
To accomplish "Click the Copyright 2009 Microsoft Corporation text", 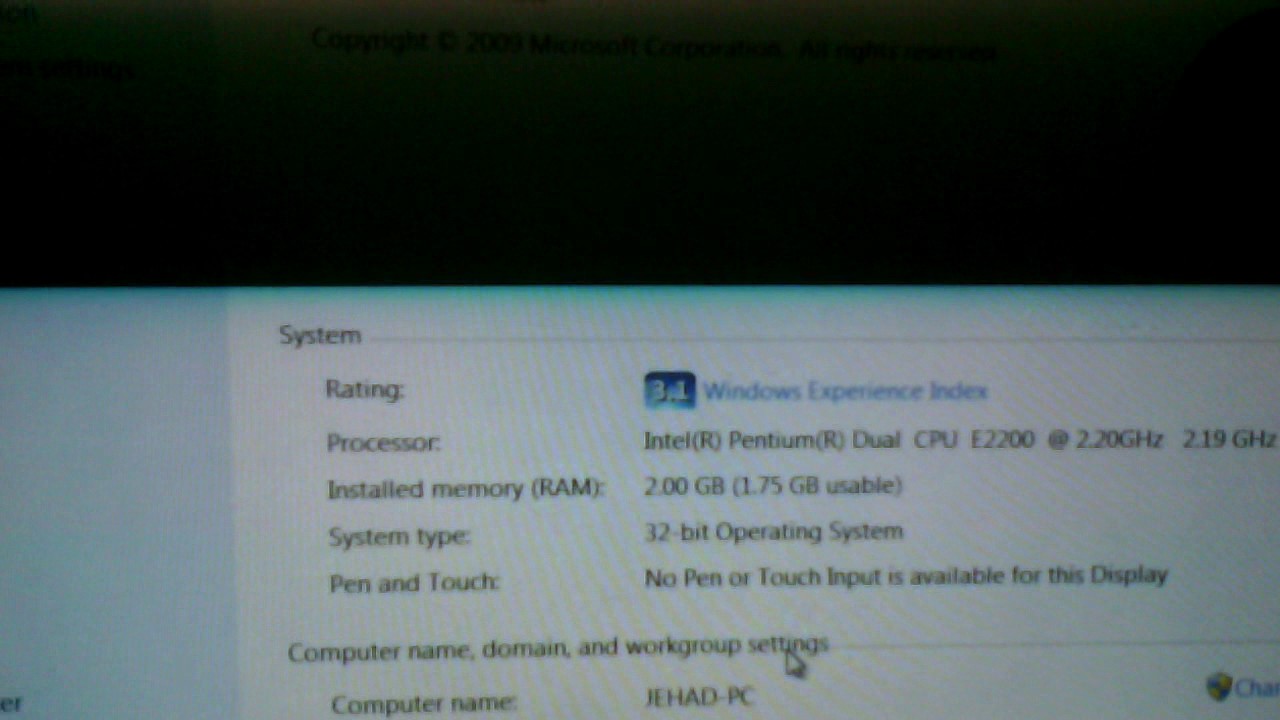I will 654,46.
